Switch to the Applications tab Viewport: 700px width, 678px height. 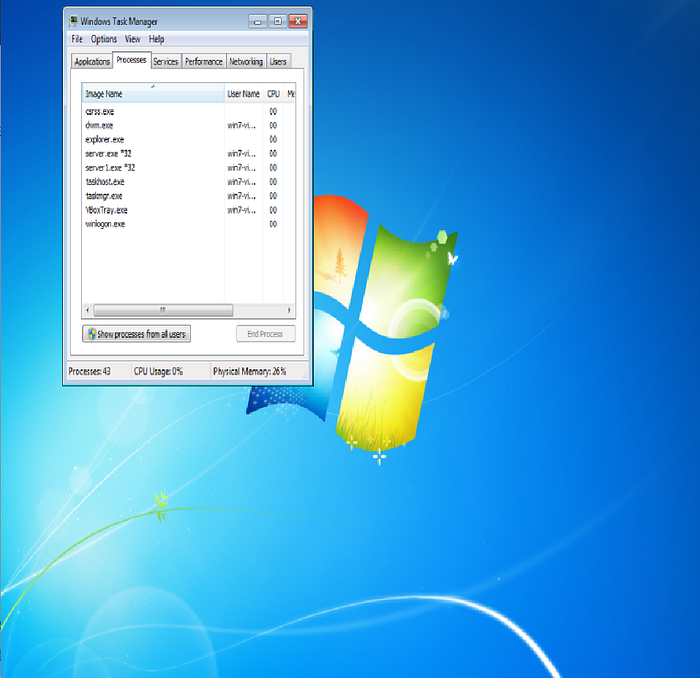(92, 62)
